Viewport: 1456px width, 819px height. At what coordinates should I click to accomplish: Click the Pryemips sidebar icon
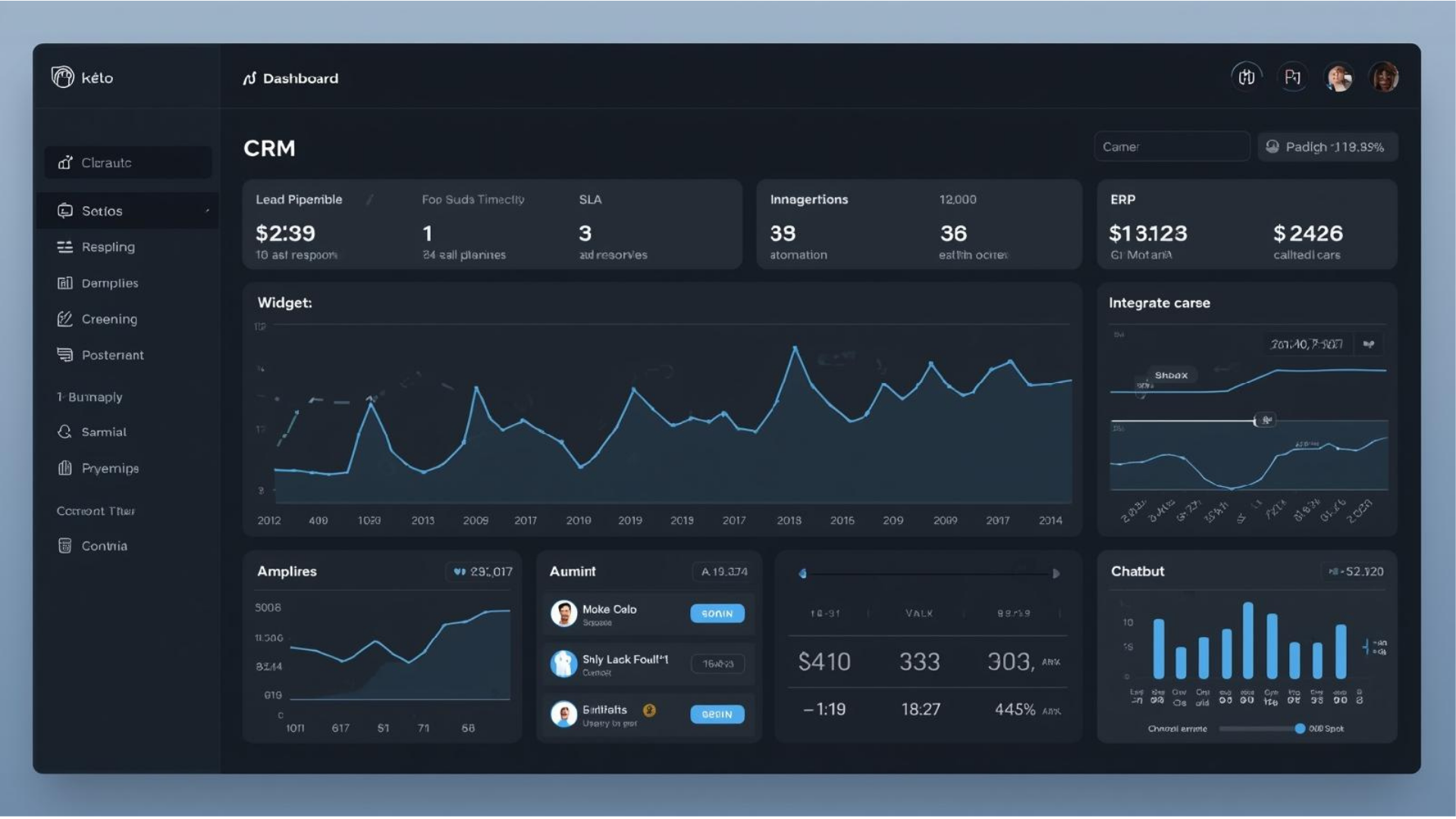coord(65,468)
